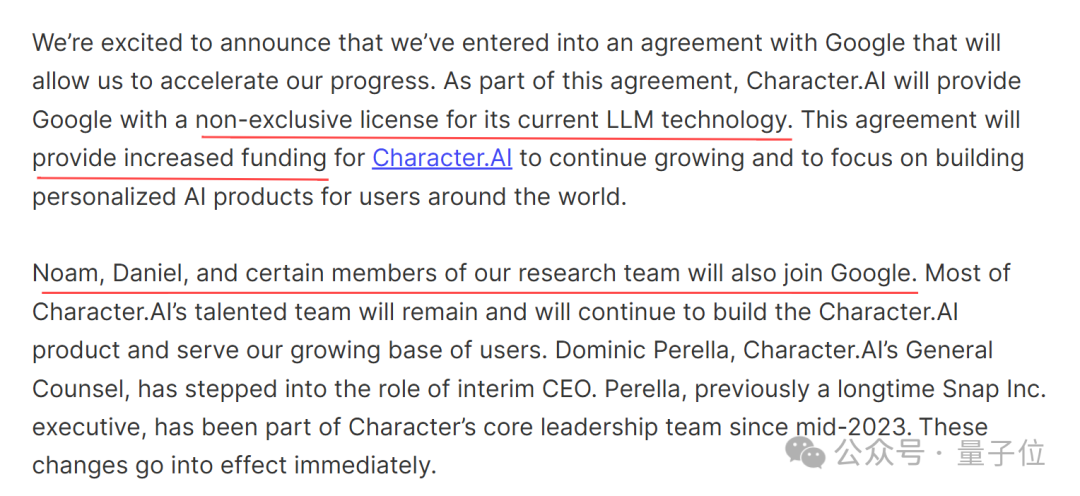The height and width of the screenshot is (496, 1080).
Task: Click the underlined phrase 'non-exclusive license'
Action: [318, 121]
